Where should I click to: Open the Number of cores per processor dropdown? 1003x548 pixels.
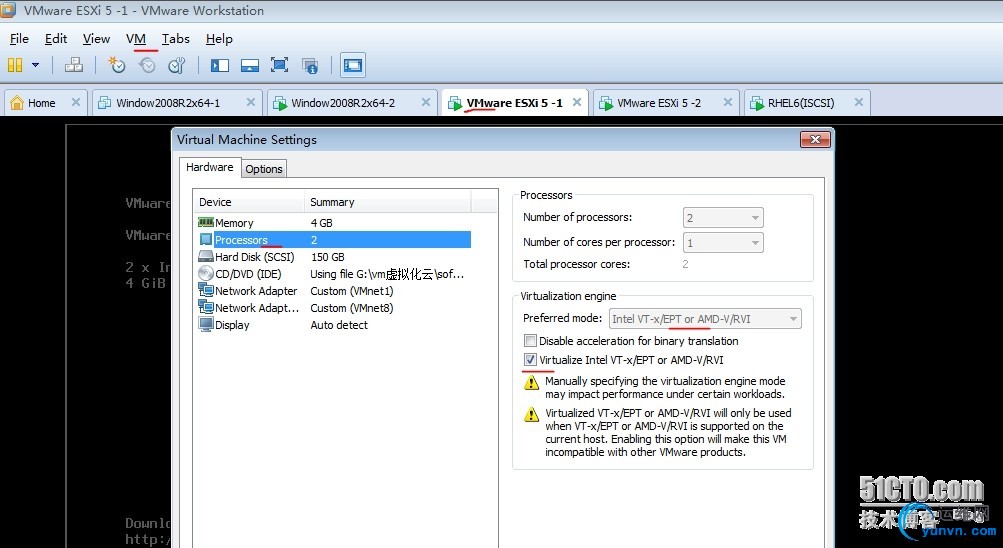[723, 242]
